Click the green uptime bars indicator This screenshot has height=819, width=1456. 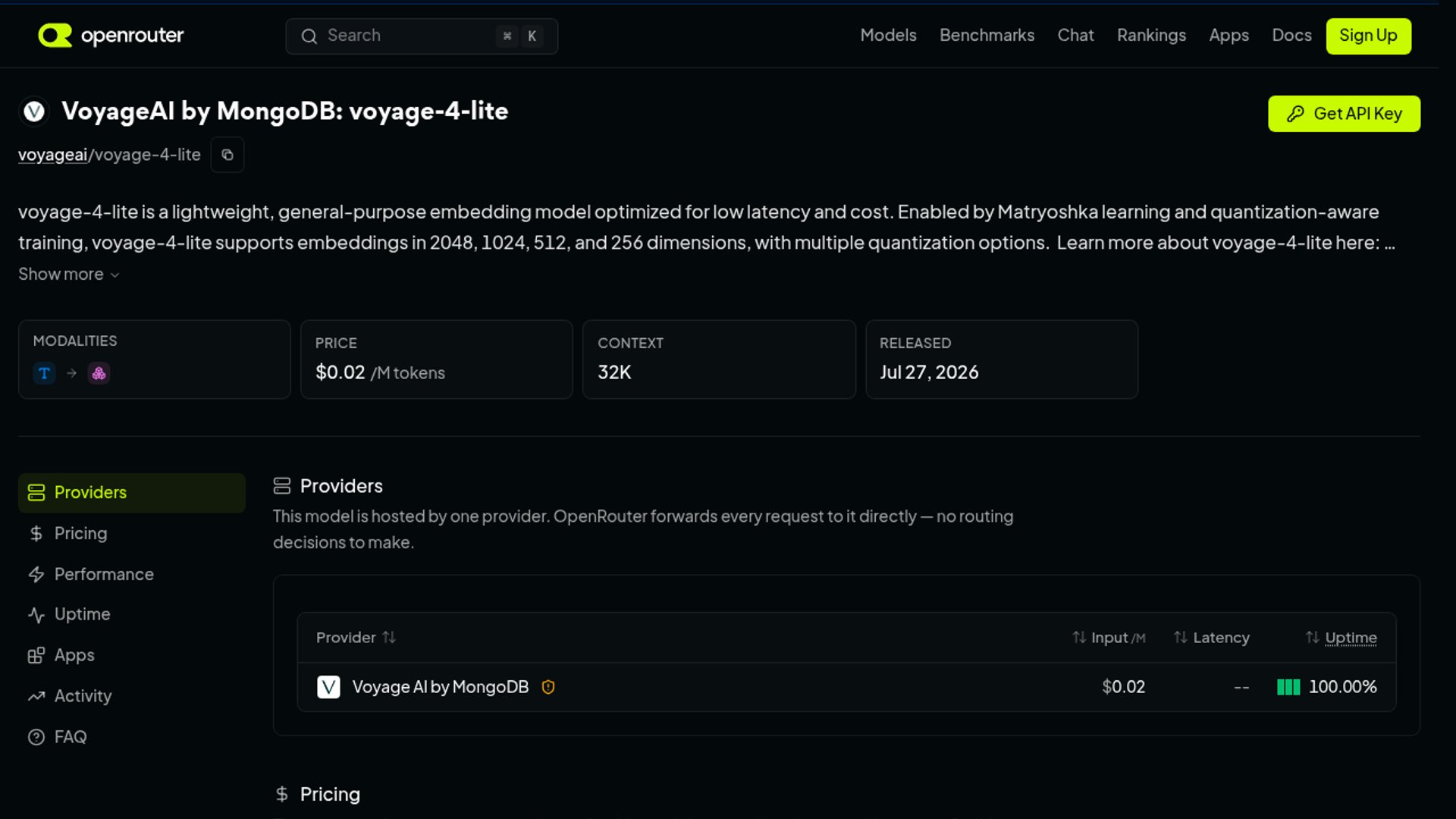click(x=1288, y=687)
